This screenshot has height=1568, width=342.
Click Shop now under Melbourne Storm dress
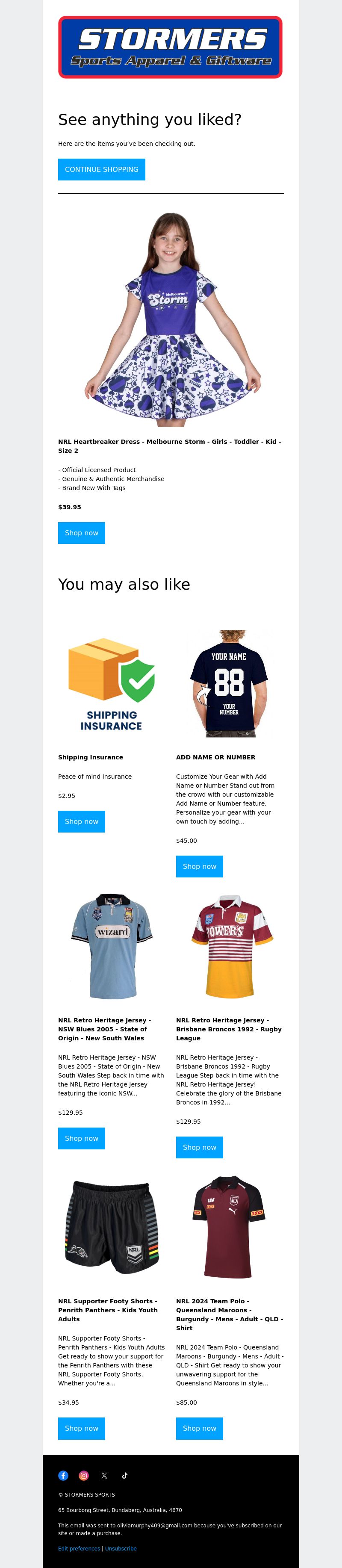82,533
